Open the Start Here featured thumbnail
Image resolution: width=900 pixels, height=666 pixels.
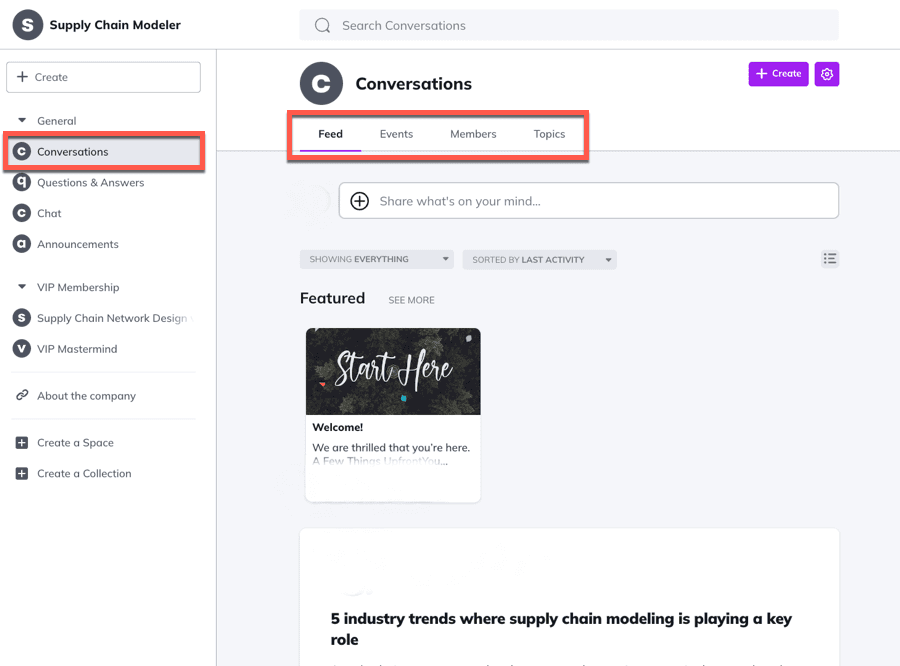393,371
